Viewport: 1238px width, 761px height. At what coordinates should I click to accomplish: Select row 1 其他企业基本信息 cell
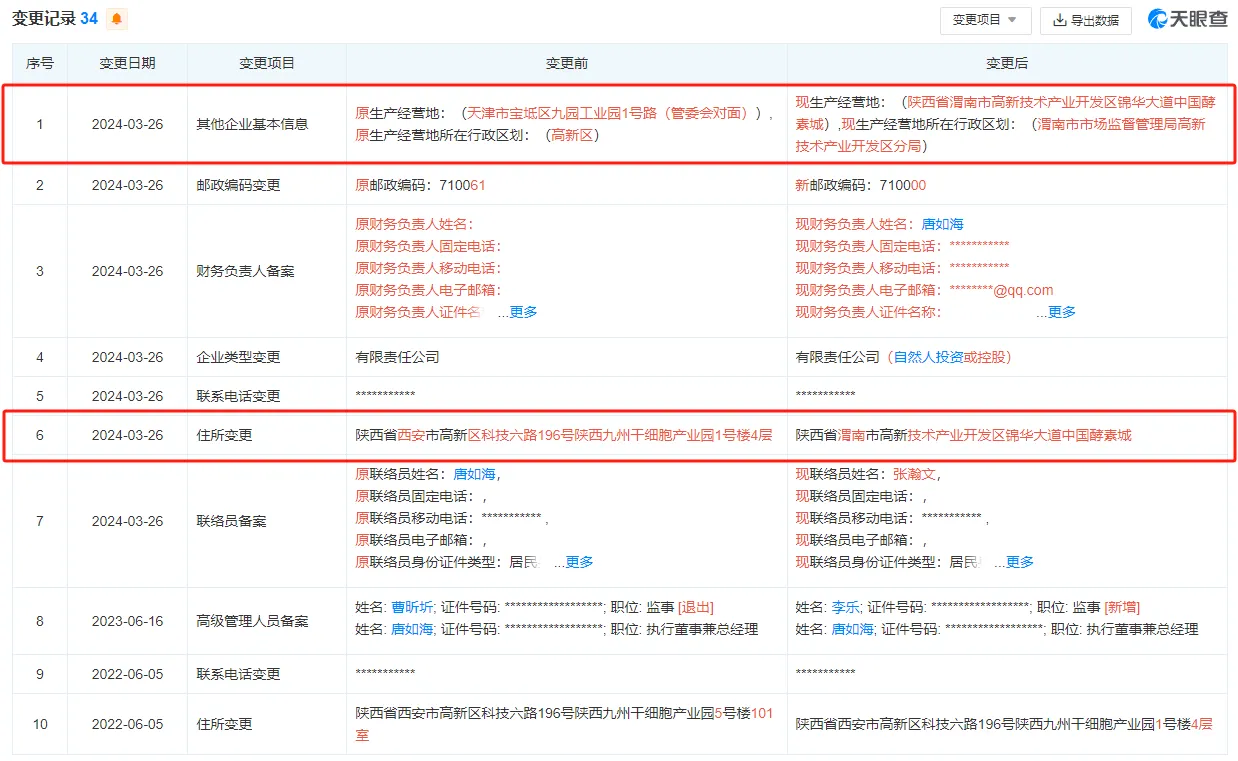pyautogui.click(x=267, y=124)
